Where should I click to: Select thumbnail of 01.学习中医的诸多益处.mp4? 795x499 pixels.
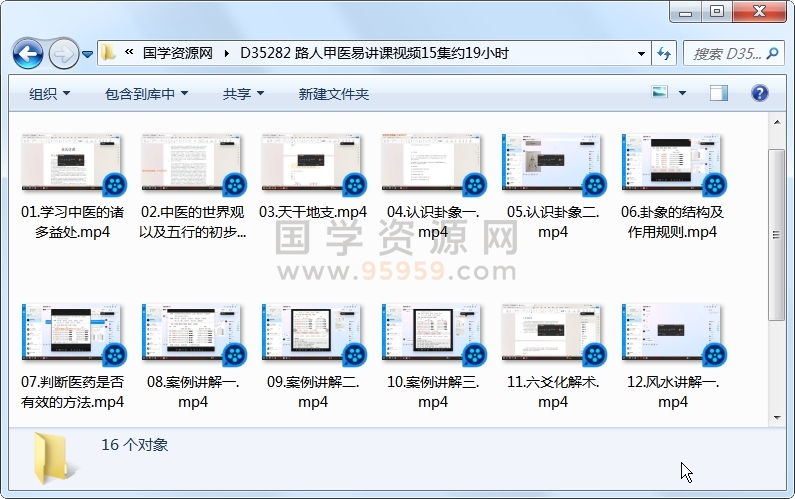(x=71, y=162)
